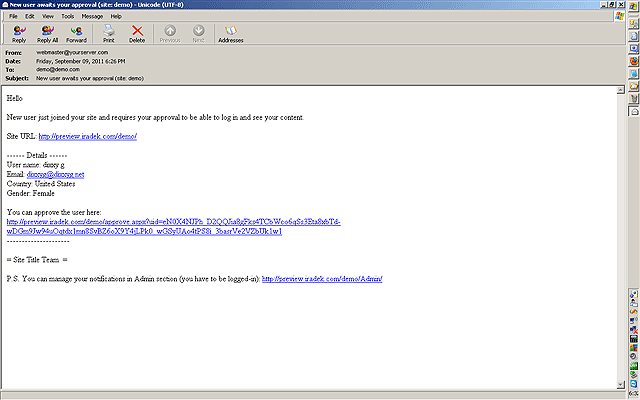Open the Tools menu

point(66,16)
